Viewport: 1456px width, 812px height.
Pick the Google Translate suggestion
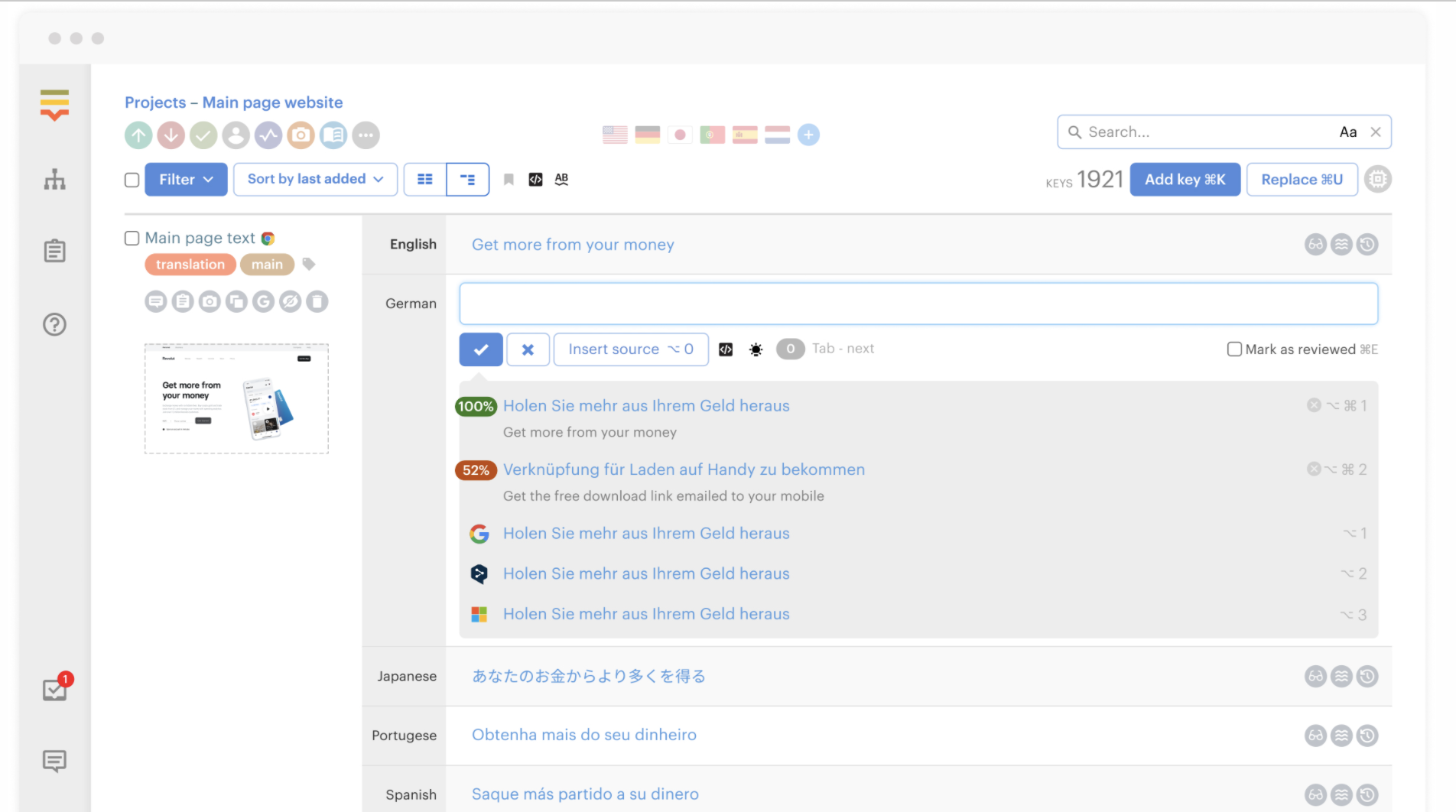point(646,534)
